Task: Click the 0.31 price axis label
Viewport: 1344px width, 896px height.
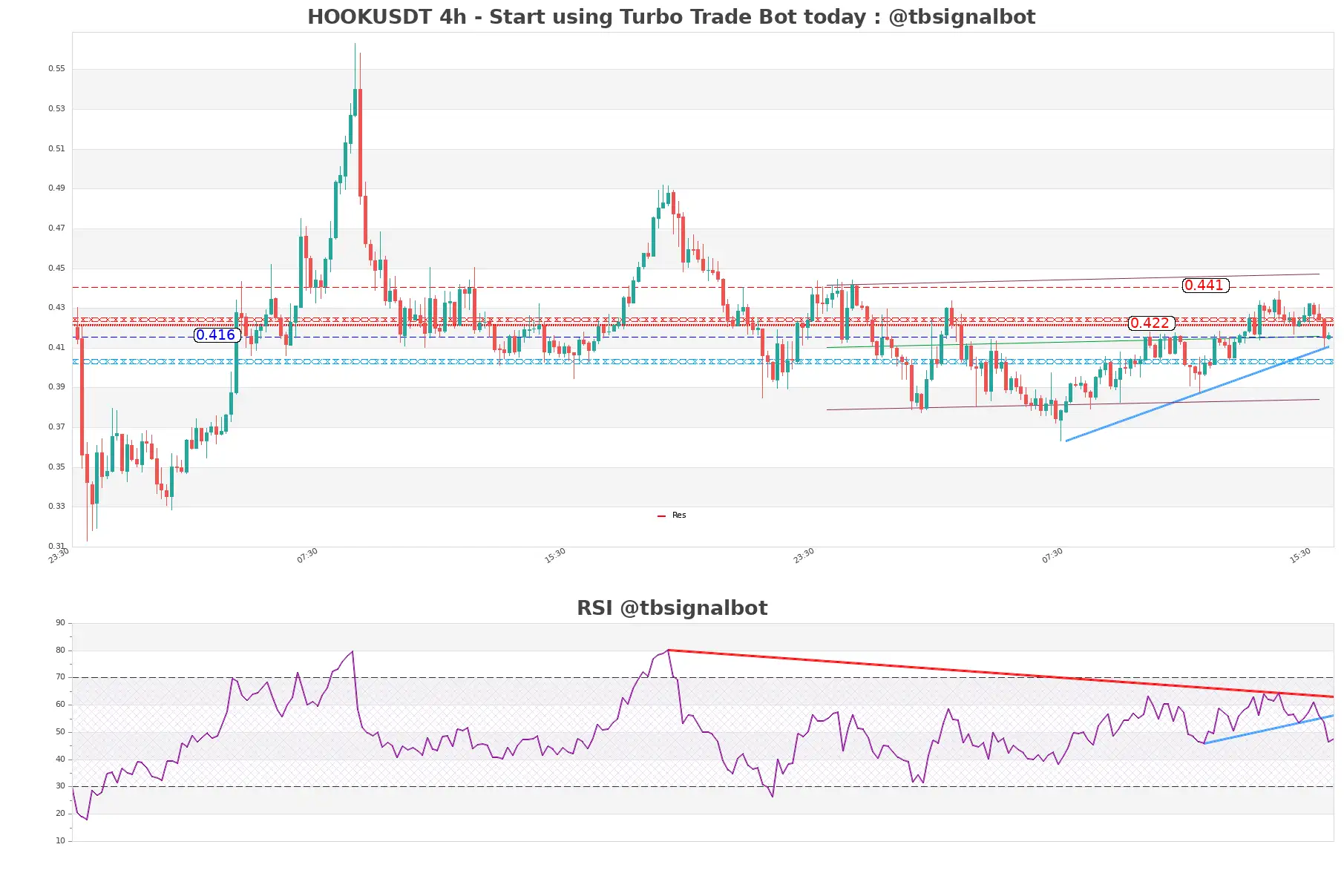Action: click(56, 547)
